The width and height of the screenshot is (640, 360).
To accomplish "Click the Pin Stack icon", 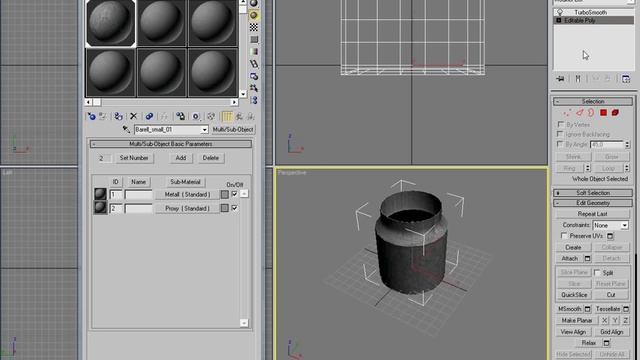I will point(560,78).
